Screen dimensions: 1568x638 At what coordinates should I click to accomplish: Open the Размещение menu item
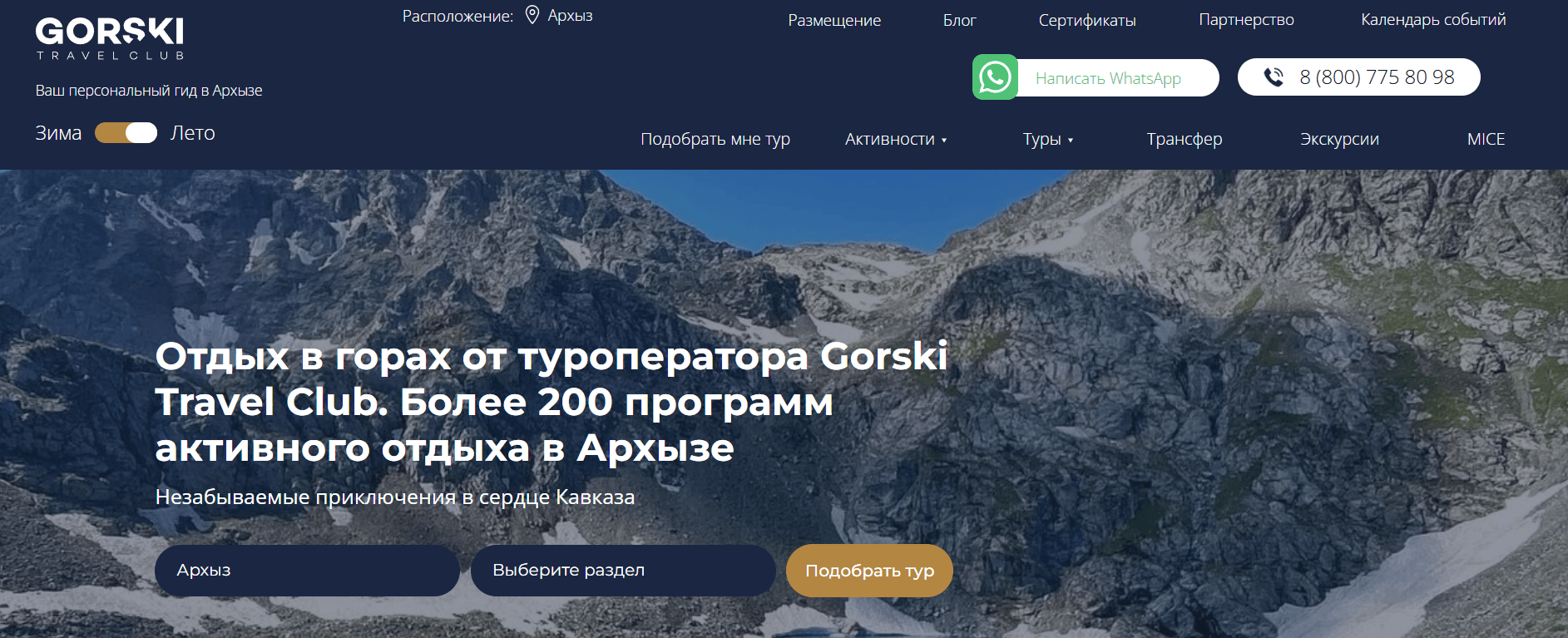834,20
